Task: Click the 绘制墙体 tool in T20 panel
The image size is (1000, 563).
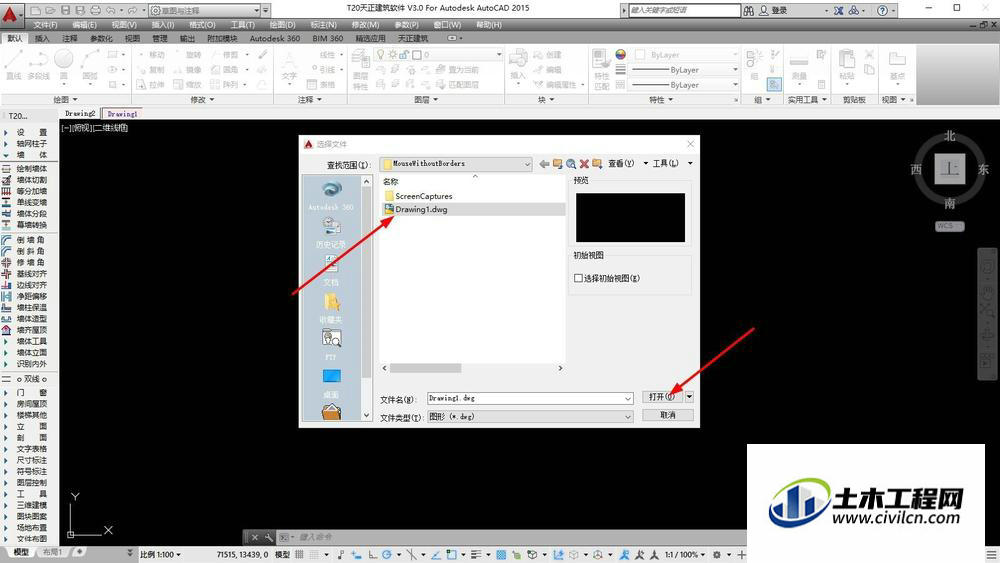Action: 31,168
